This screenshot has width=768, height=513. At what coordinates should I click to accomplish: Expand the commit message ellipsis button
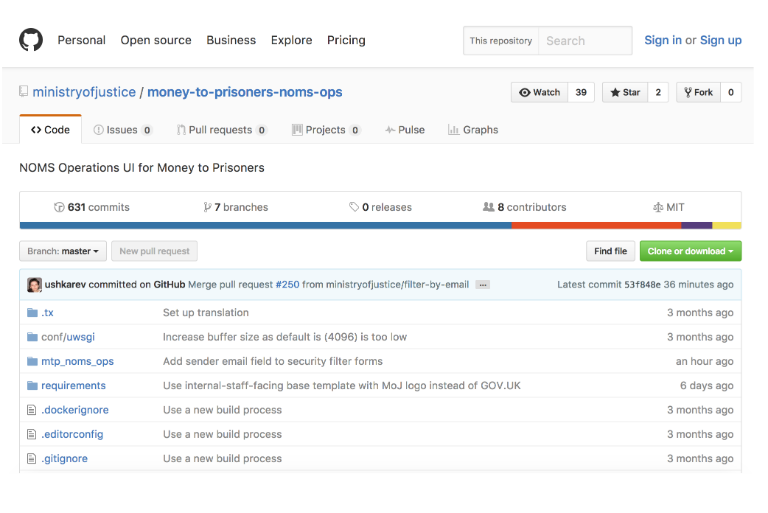click(x=482, y=285)
